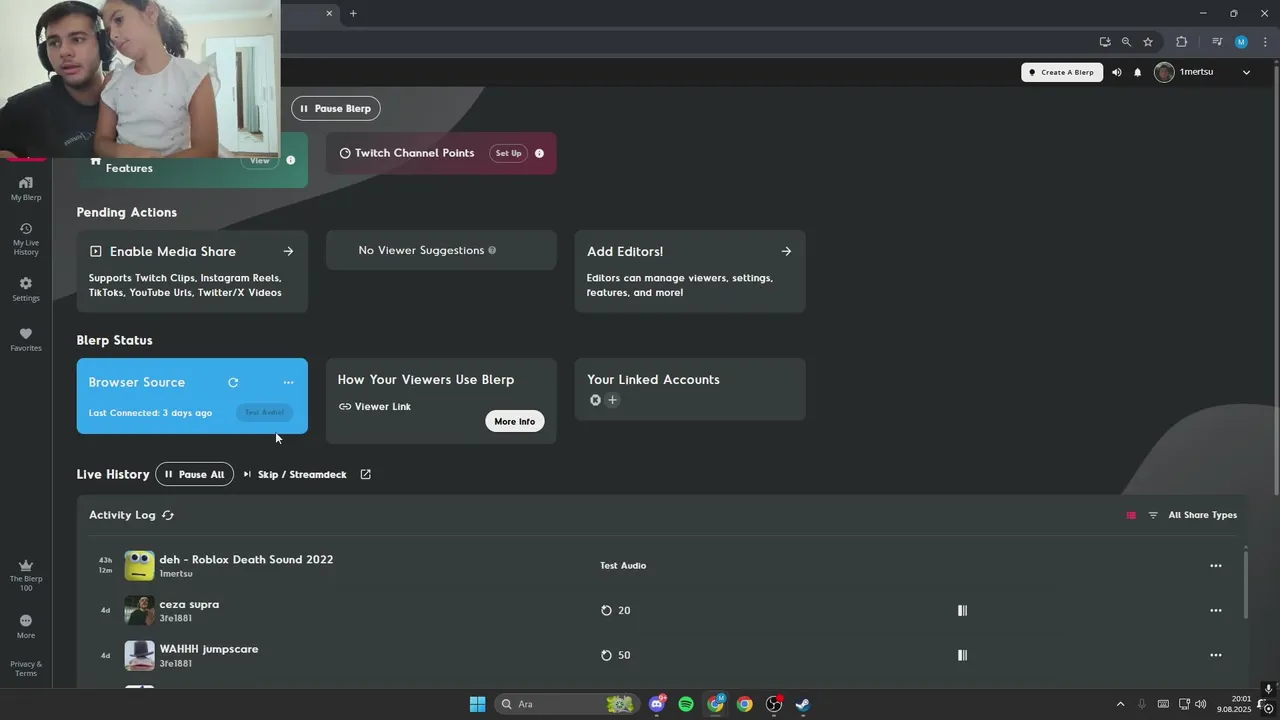1280x720 pixels.
Task: Open the My Blerp sidebar page
Action: pos(26,188)
